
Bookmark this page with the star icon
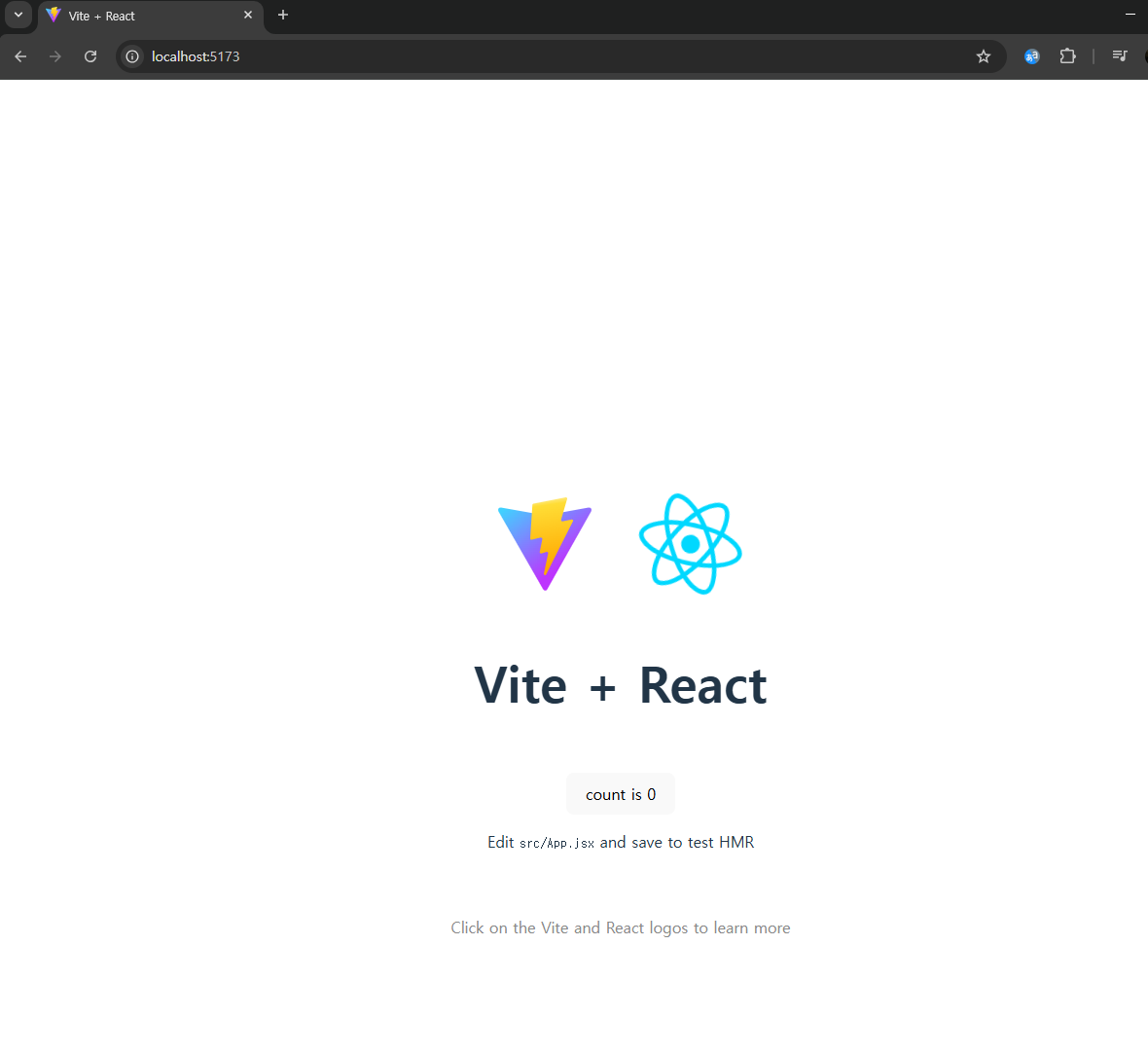[984, 56]
